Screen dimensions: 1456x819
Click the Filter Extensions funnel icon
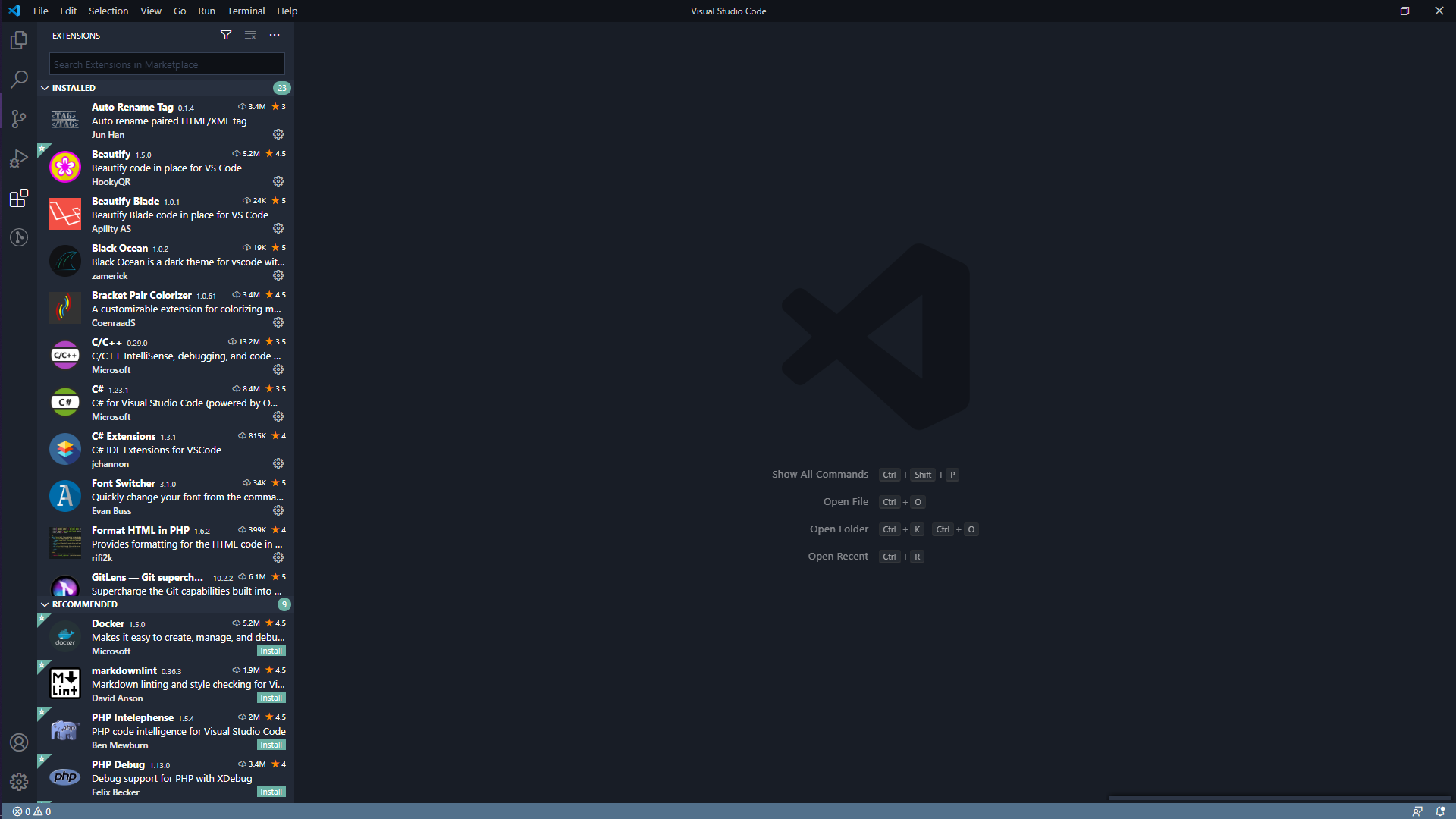pos(226,35)
